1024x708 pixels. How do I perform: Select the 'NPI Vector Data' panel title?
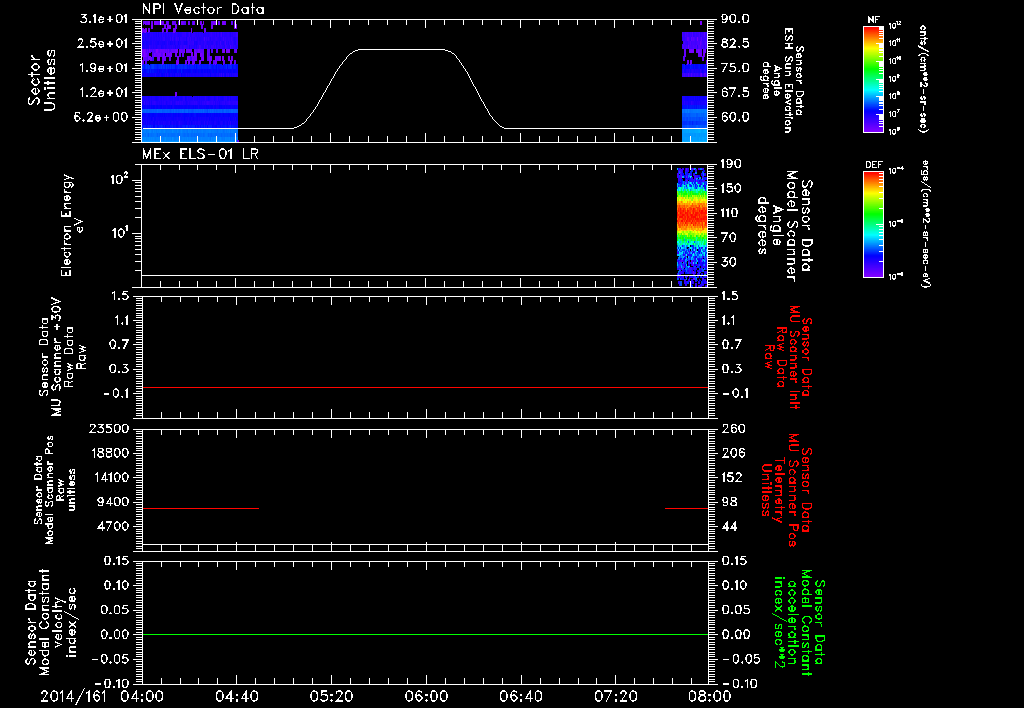point(203,9)
